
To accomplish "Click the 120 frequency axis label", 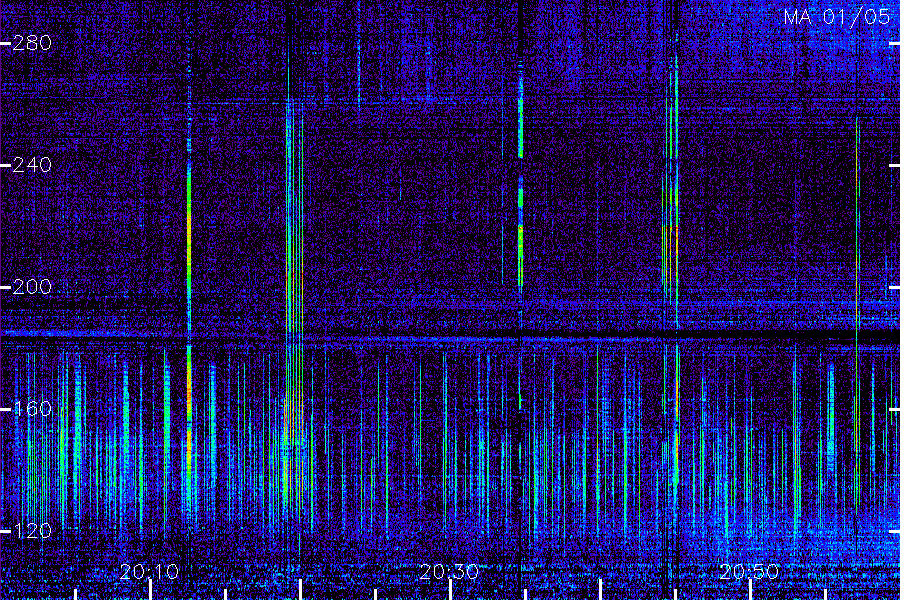I will pos(32,531).
